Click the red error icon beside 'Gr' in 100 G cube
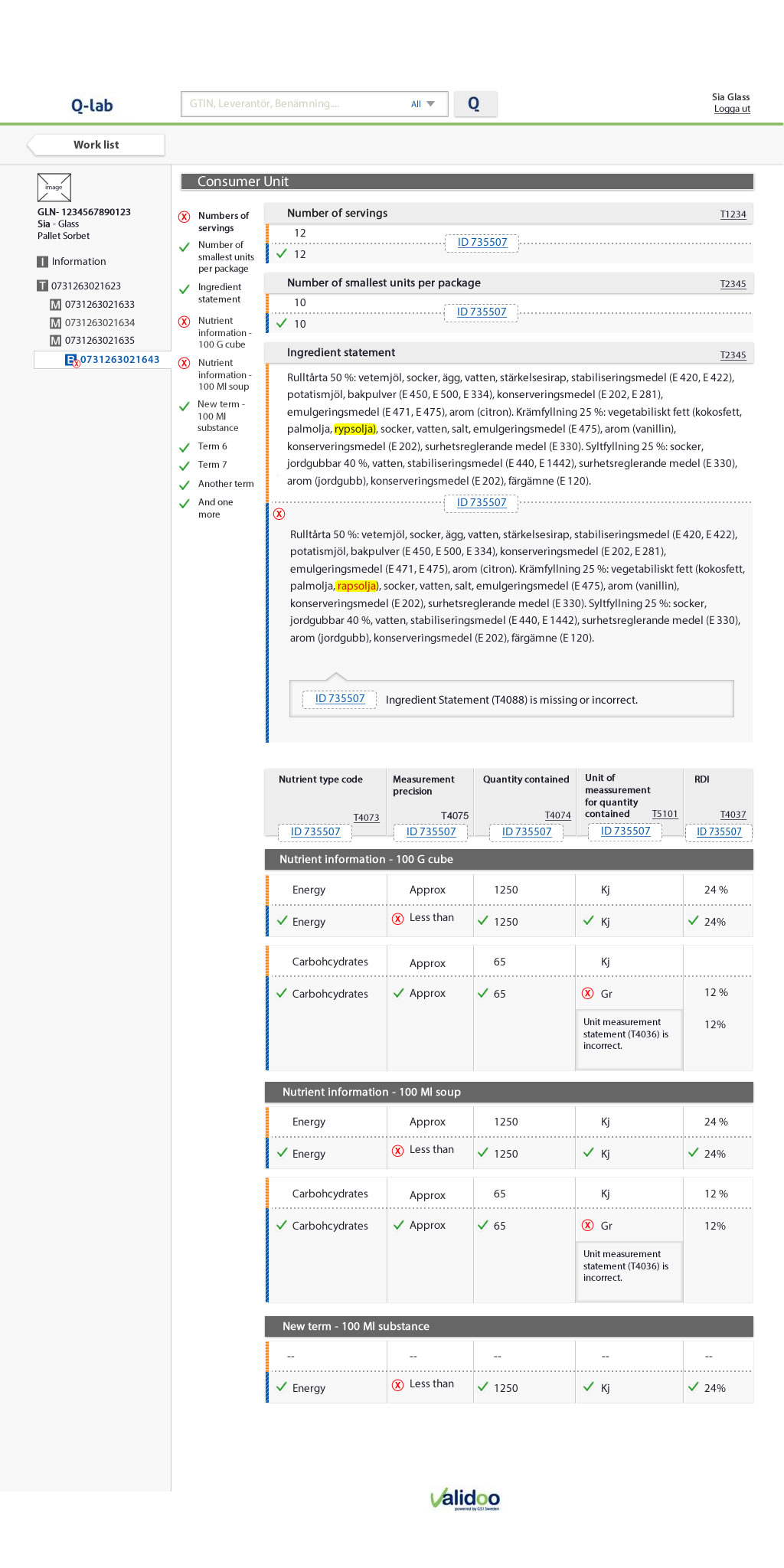 coord(588,993)
